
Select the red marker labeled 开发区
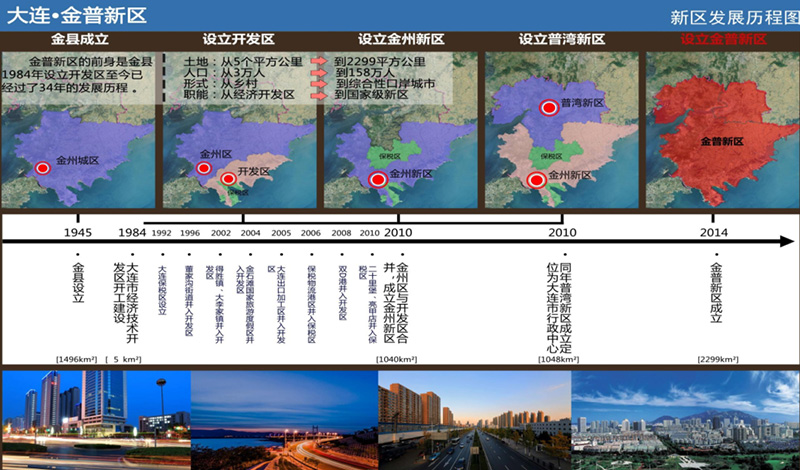(x=228, y=179)
